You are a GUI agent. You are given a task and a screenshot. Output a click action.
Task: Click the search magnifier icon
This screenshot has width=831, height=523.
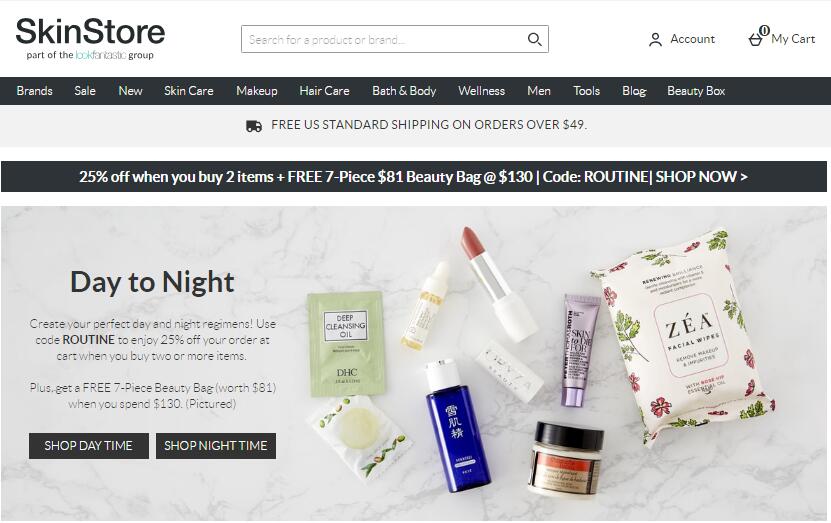coord(534,39)
